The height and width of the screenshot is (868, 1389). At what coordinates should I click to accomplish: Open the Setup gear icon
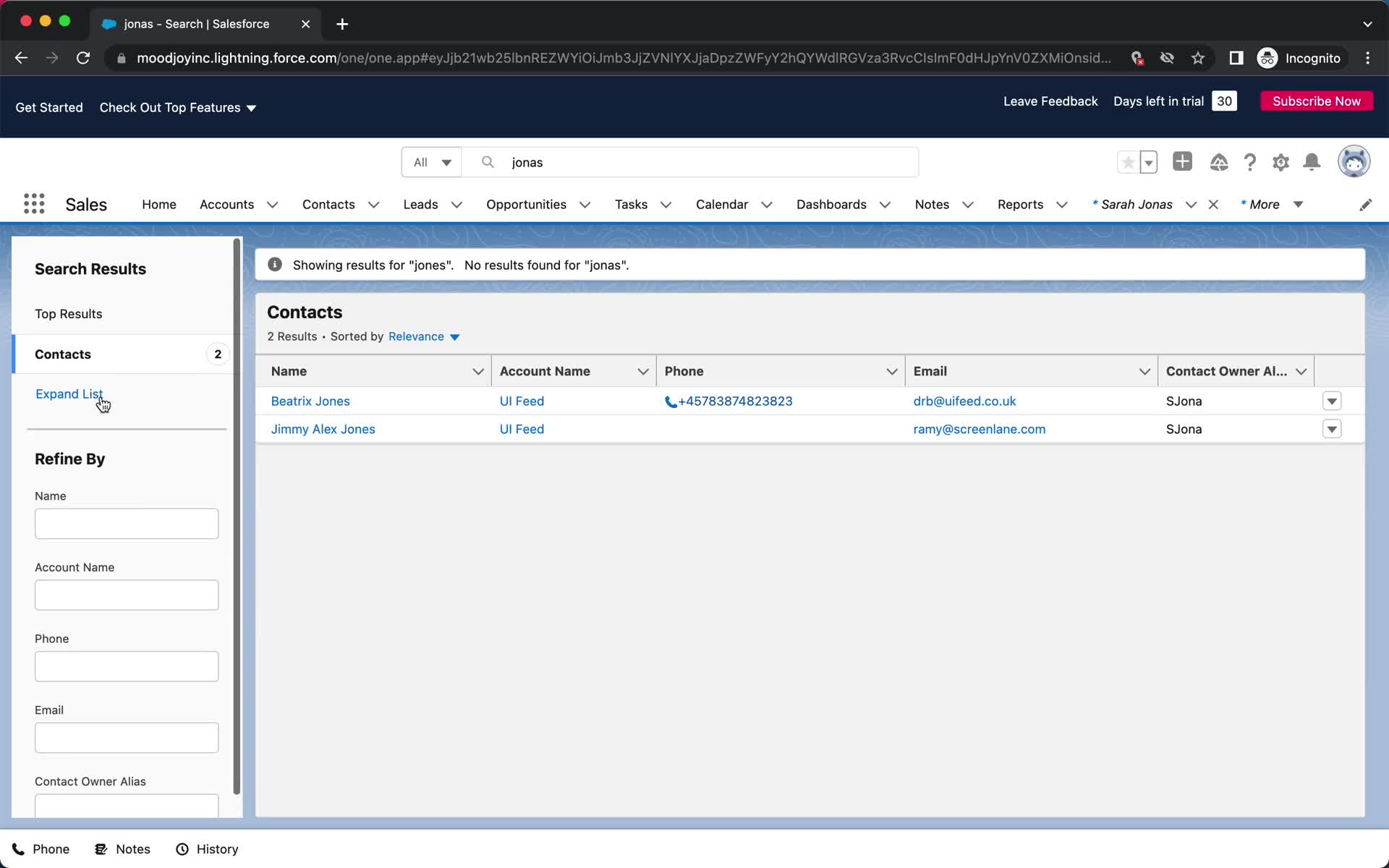(1280, 163)
